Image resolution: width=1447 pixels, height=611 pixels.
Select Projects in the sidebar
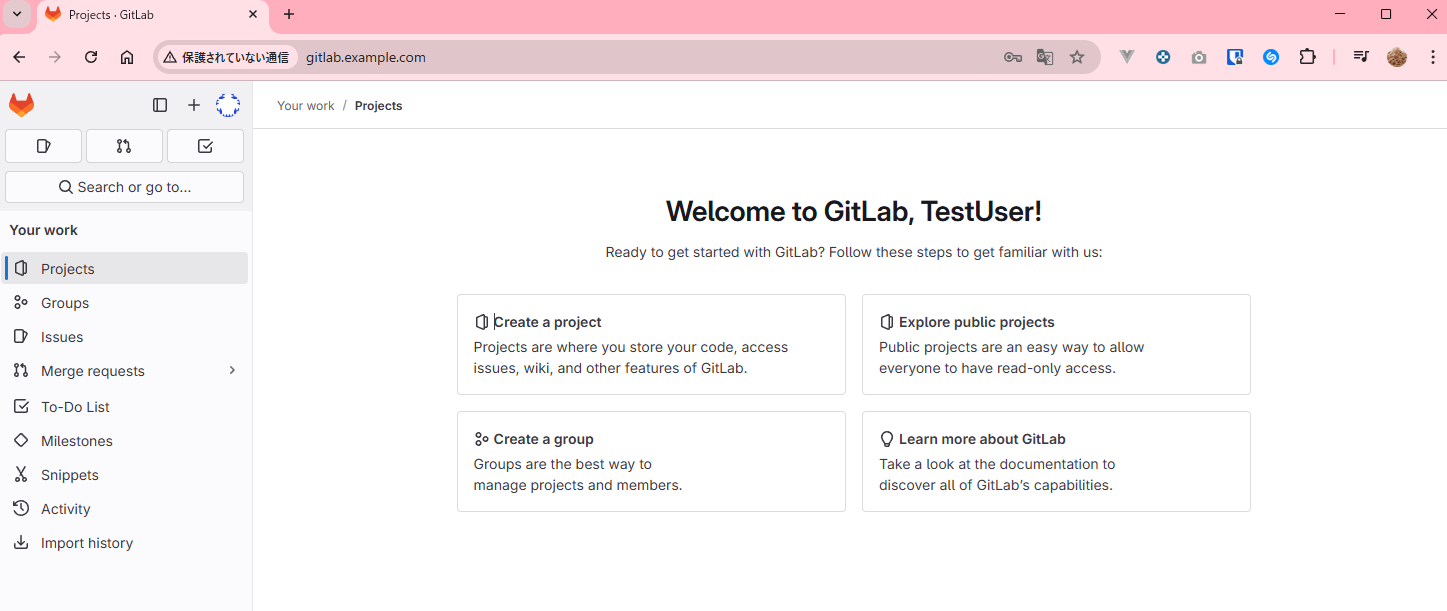tap(126, 268)
